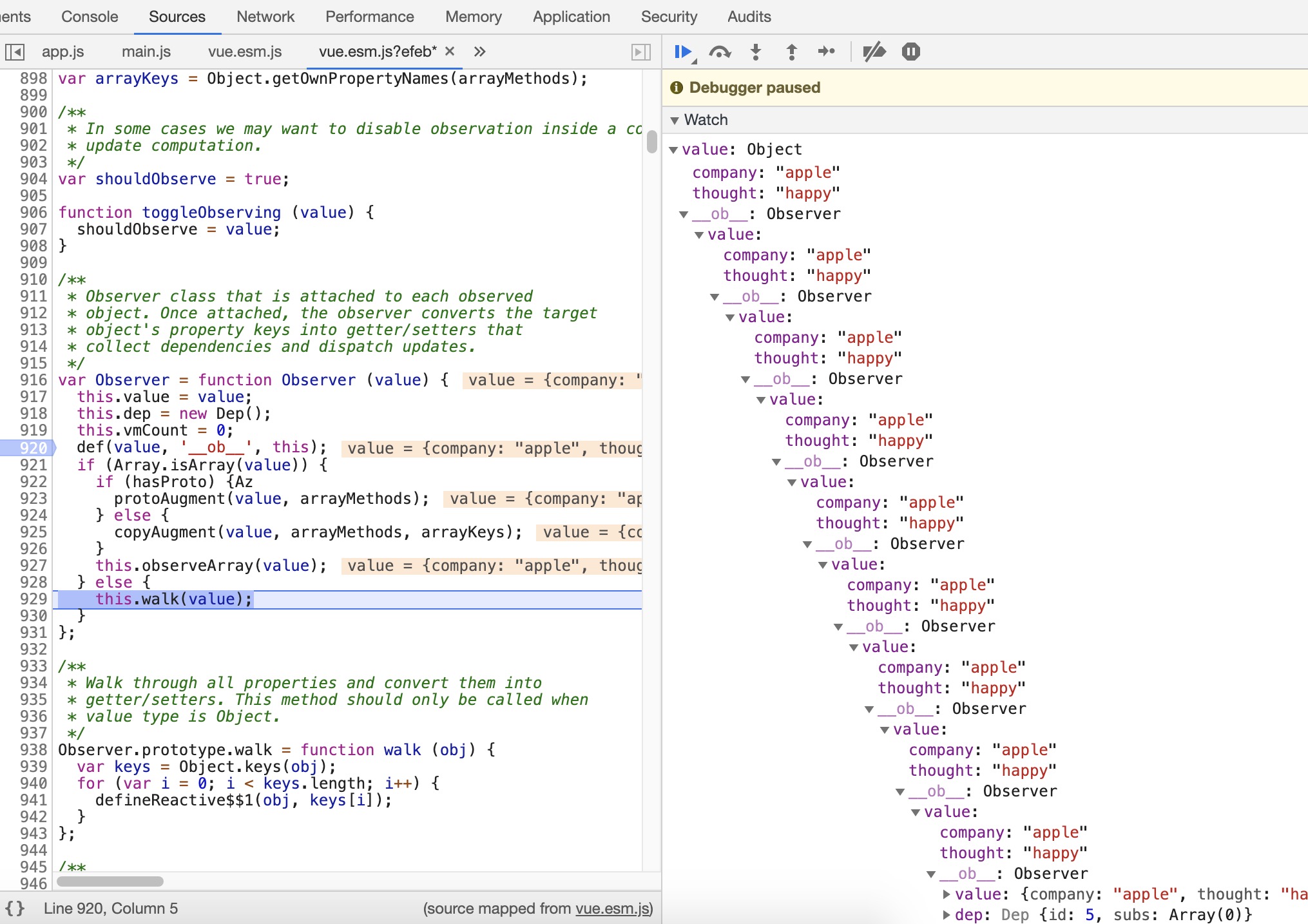
Task: Click line number 916 in the gutter
Action: pos(34,380)
